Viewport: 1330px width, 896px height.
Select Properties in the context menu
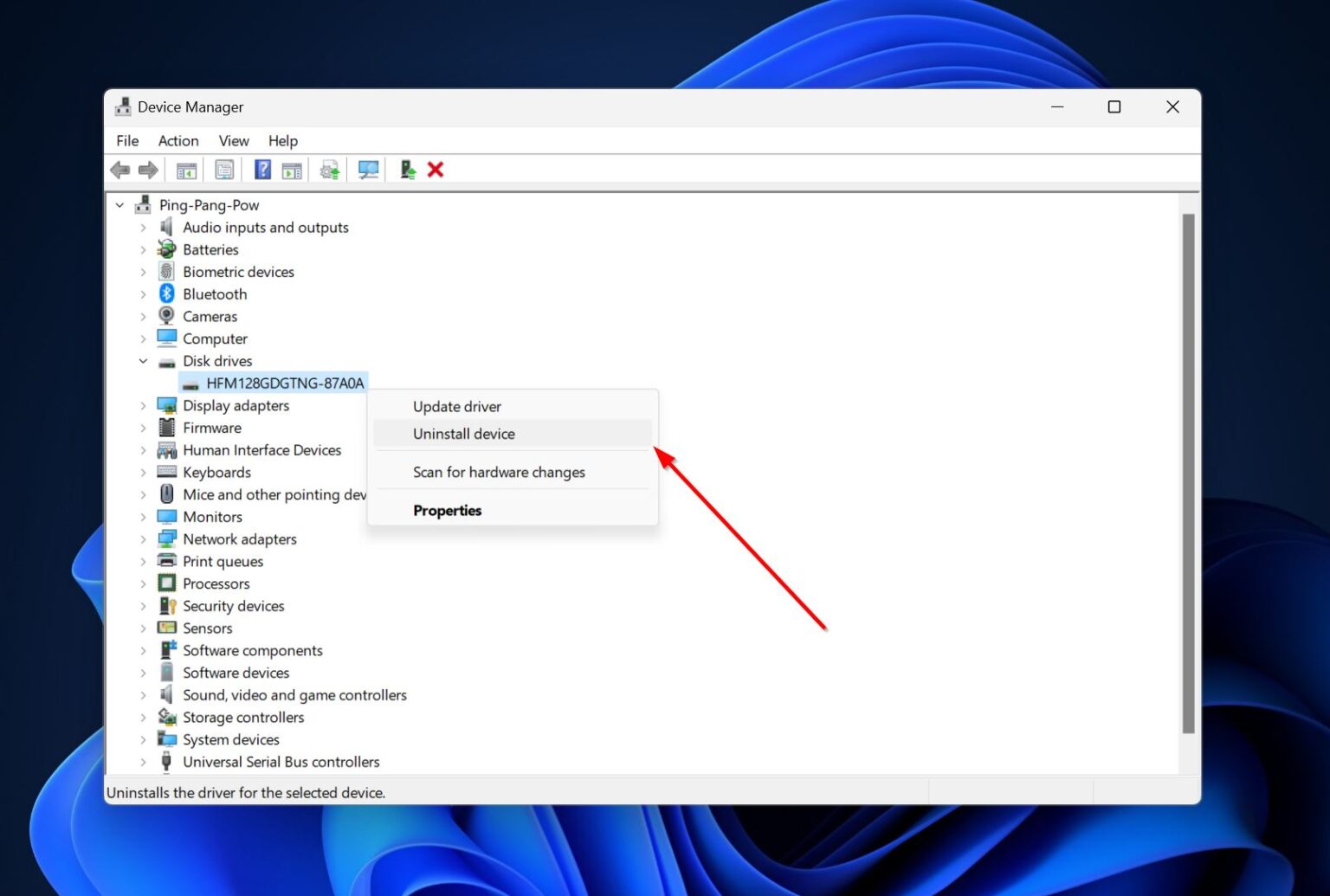tap(448, 510)
